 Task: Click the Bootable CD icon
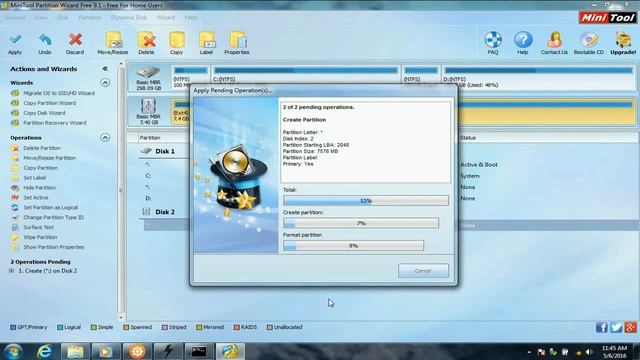coord(589,43)
